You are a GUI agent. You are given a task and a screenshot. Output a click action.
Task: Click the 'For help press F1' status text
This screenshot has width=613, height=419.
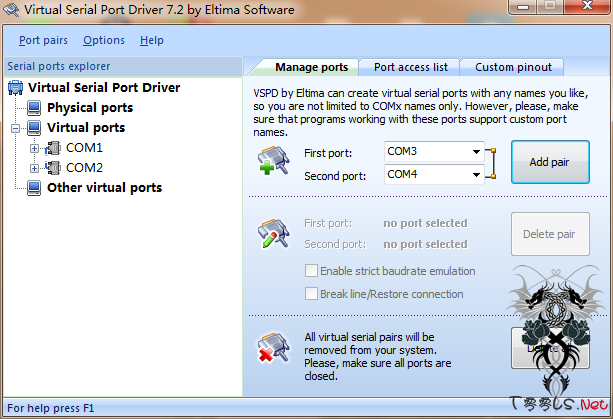(x=50, y=408)
